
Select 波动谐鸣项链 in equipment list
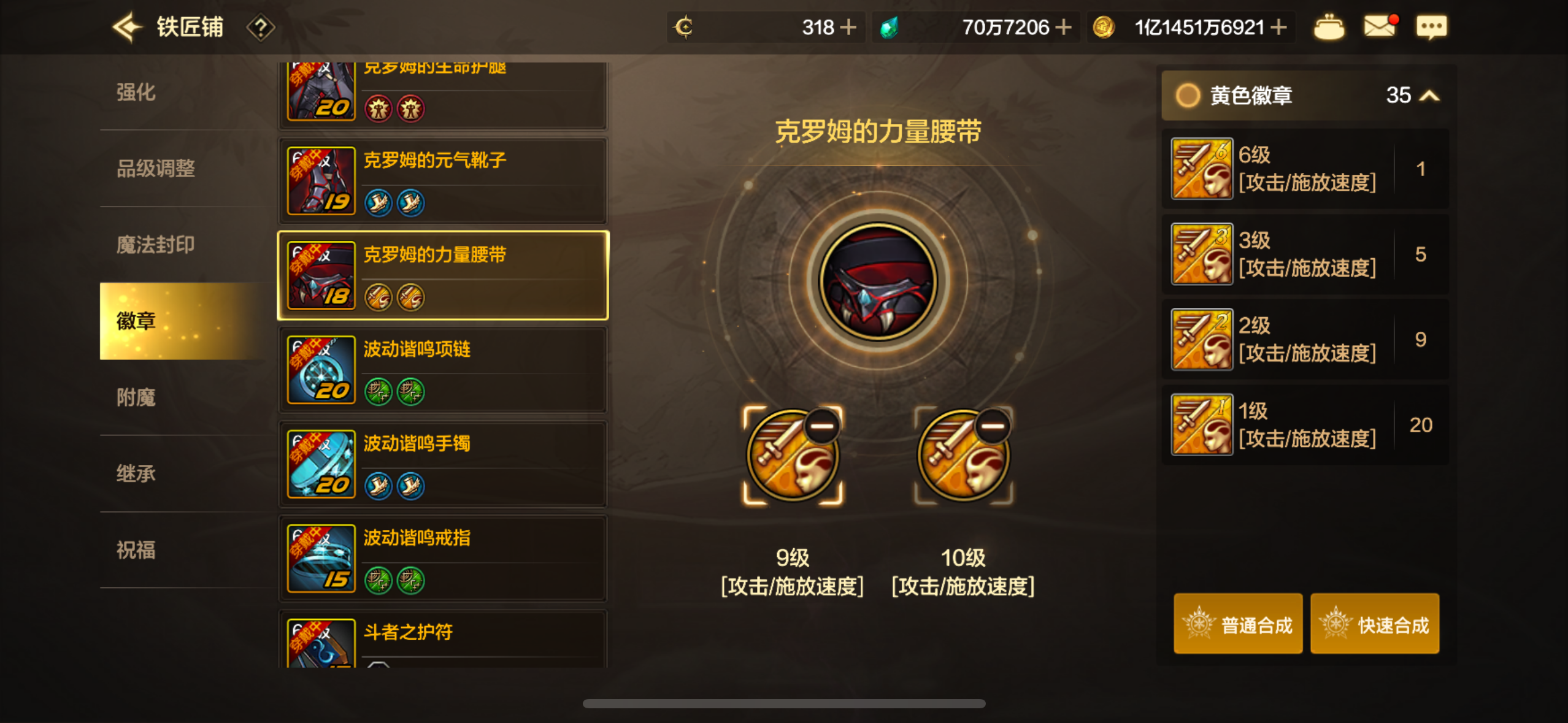click(x=443, y=370)
